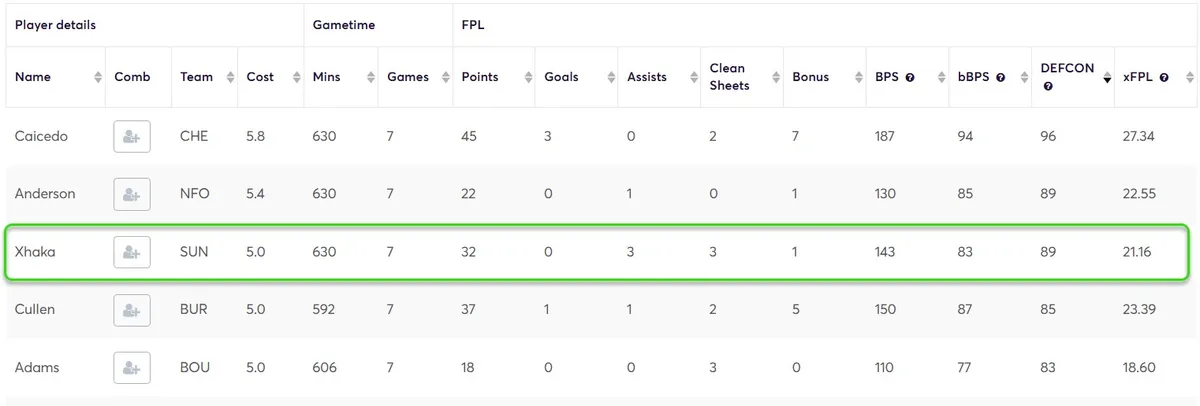Sort table by Clean Sheets header
Image resolution: width=1200 pixels, height=406 pixels.
(729, 77)
